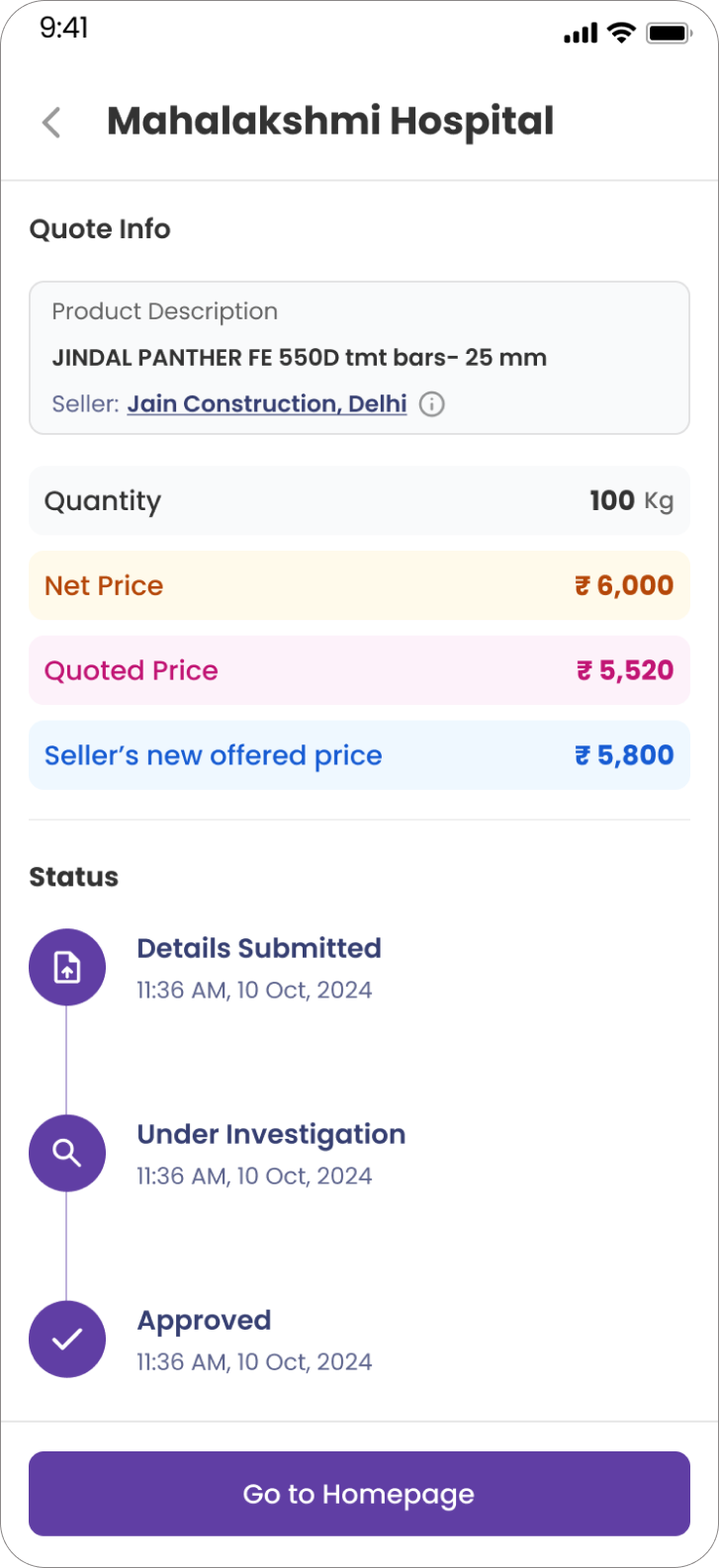Open the Product Description card
Screen dimensions: 719x1568
[359, 358]
